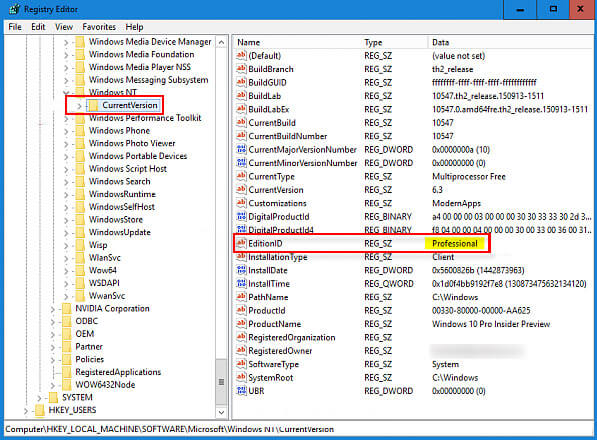
Task: Select the Windows Script Host key
Action: click(x=128, y=169)
